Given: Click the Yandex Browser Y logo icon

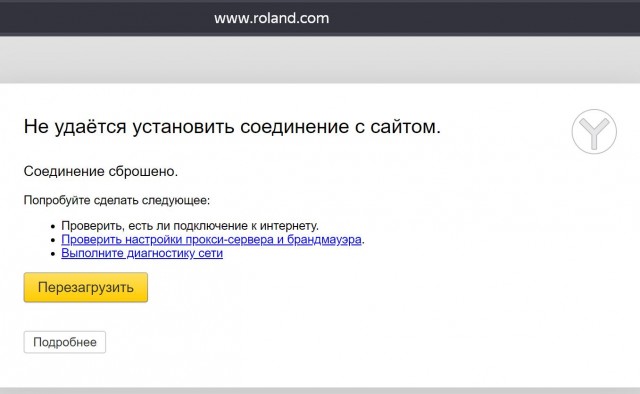Looking at the screenshot, I should [594, 131].
